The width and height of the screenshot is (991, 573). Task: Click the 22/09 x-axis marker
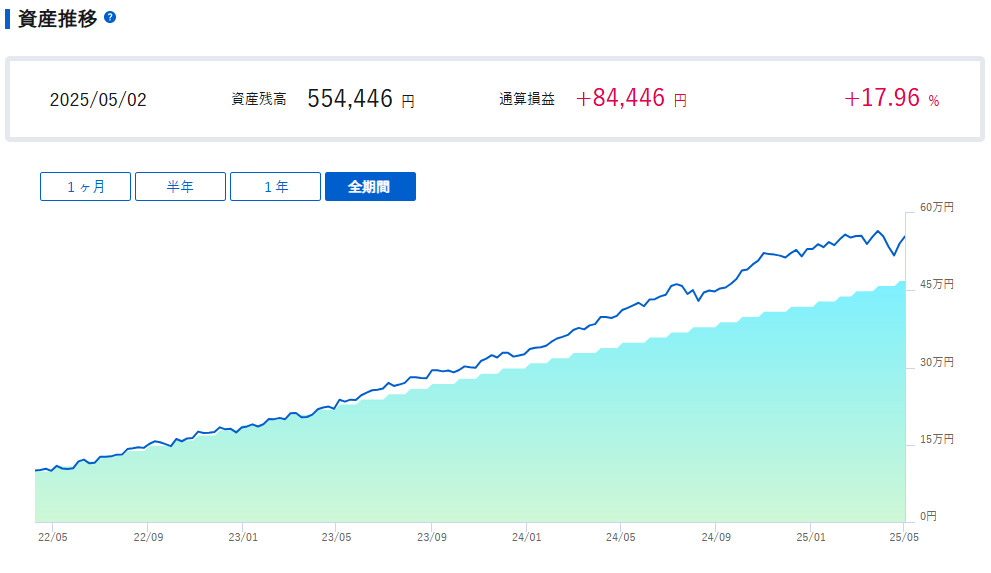[x=148, y=537]
